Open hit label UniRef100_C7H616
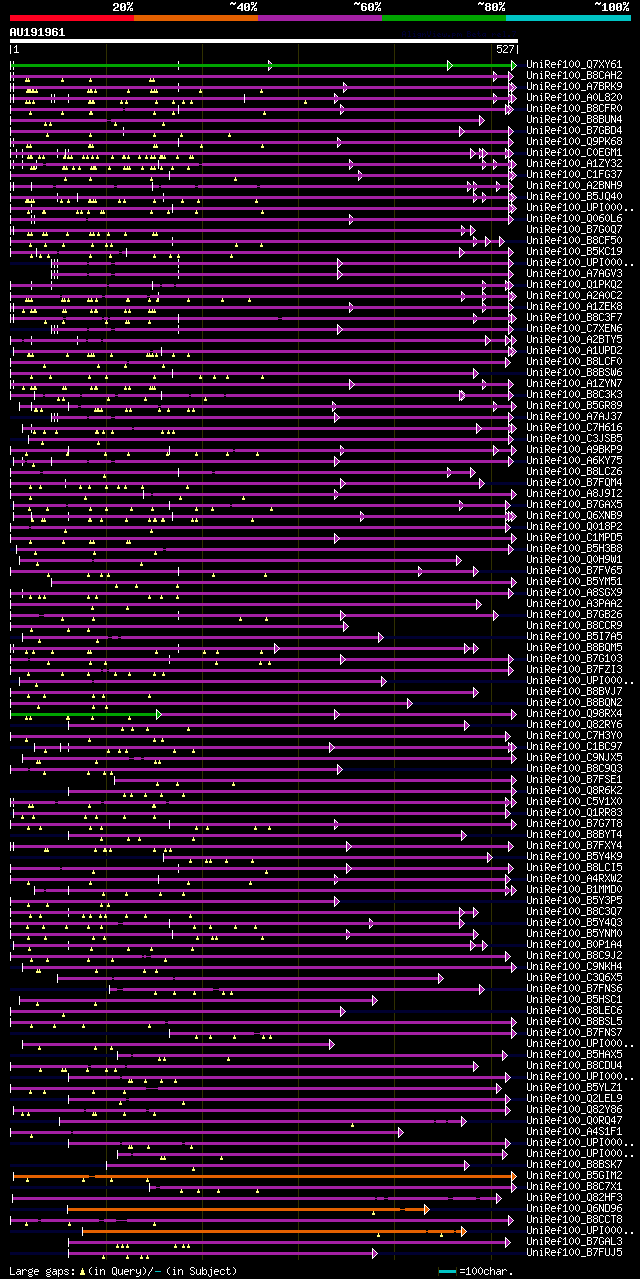The image size is (640, 1279). click(573, 428)
